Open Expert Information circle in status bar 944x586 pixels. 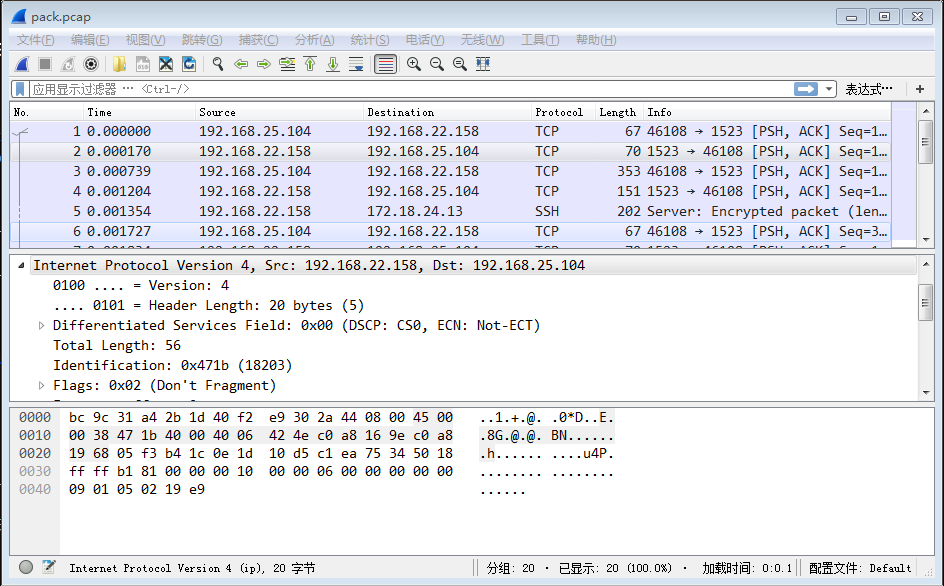26,568
